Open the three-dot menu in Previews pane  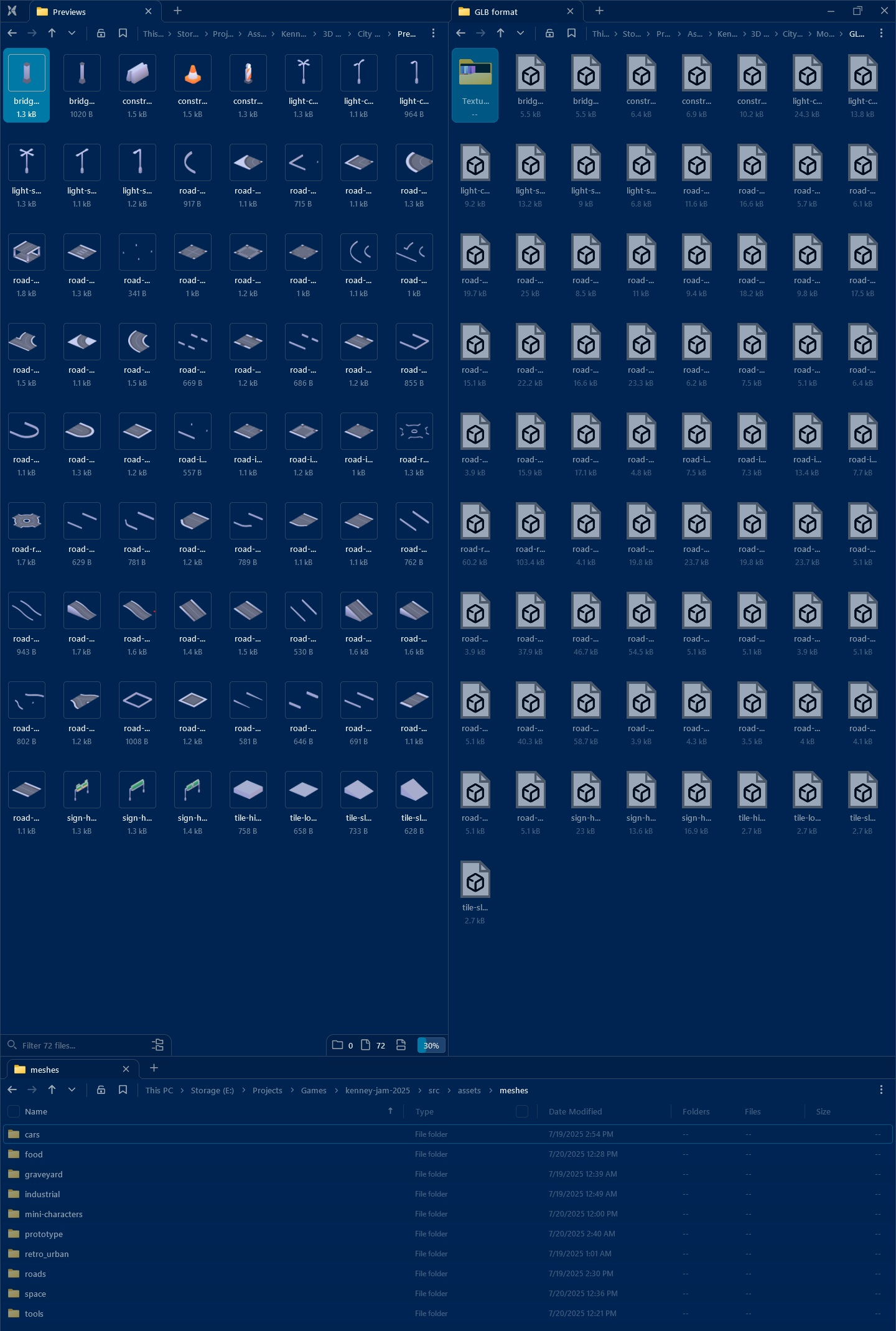pos(434,33)
